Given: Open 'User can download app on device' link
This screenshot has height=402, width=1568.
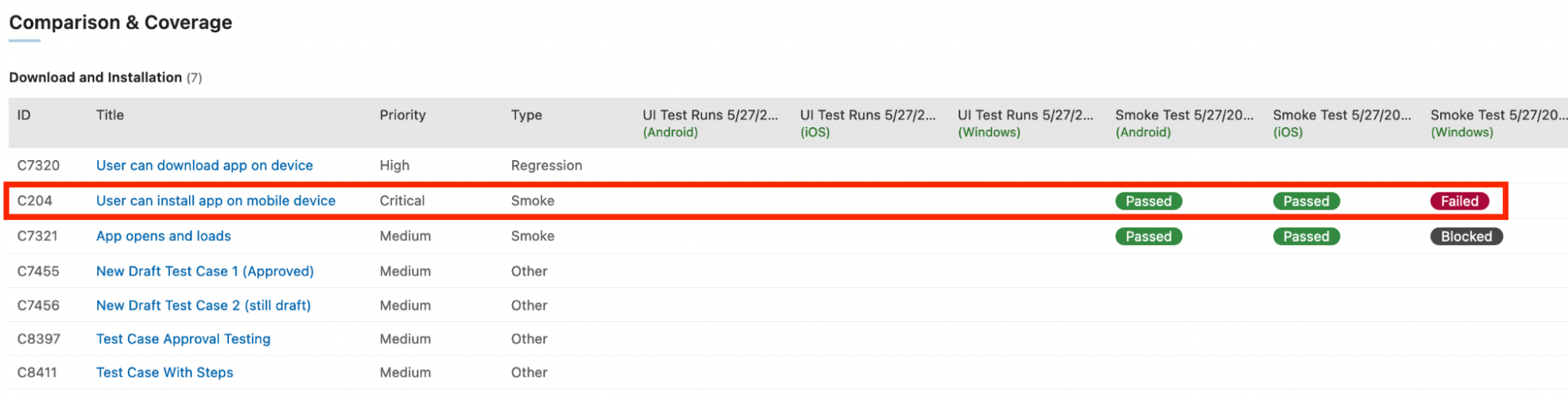Looking at the screenshot, I should click(204, 166).
